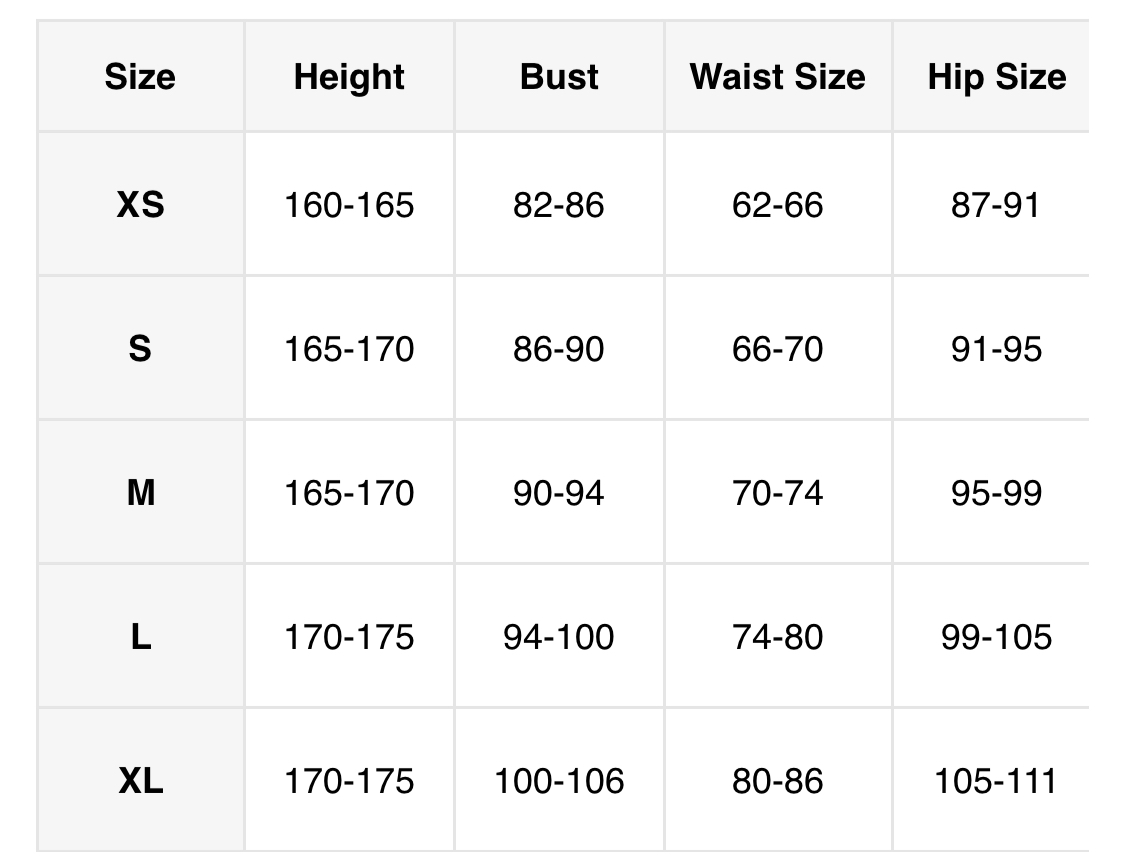Click the bust value 82-86
Image resolution: width=1125 pixels, height=863 pixels.
559,205
